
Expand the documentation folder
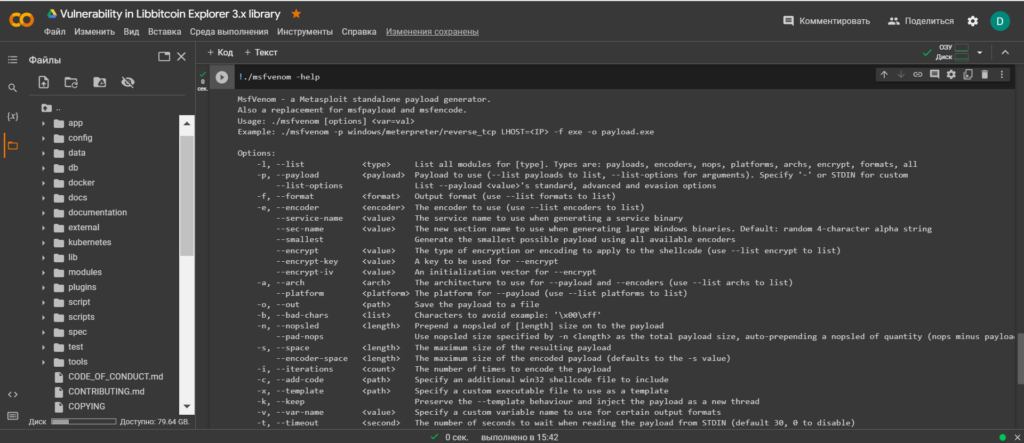pos(44,212)
